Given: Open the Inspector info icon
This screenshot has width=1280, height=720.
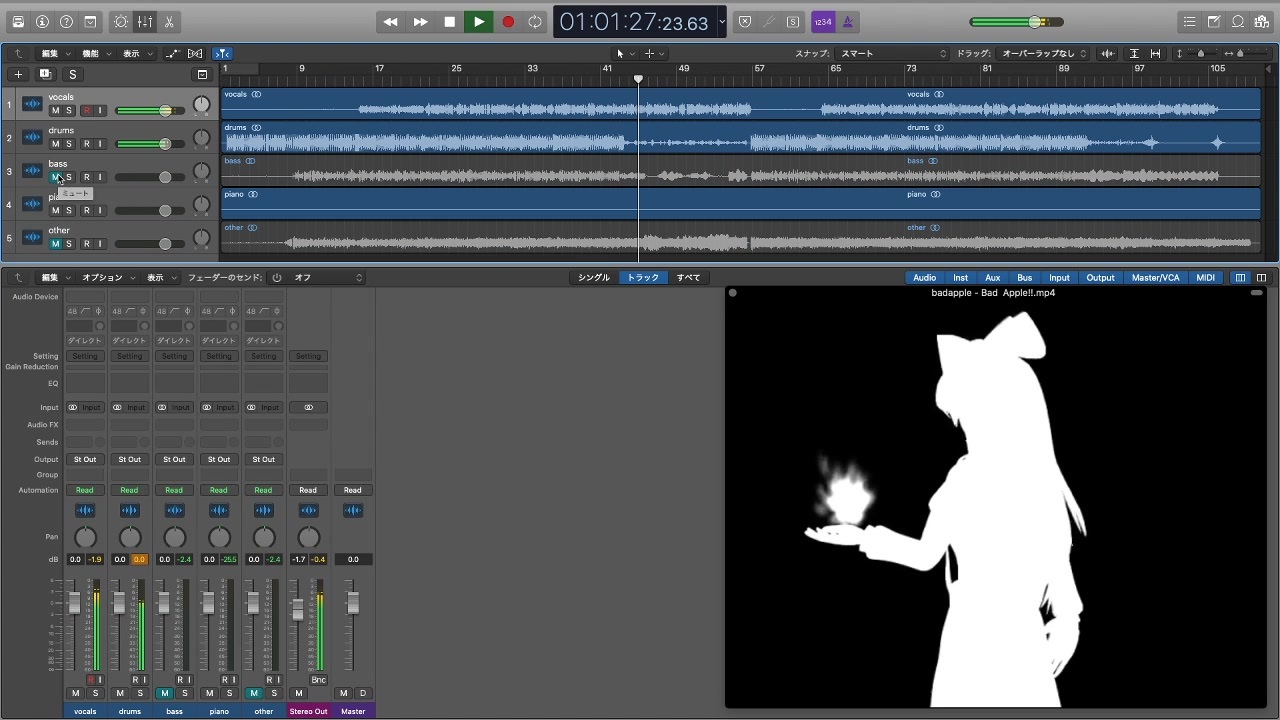Looking at the screenshot, I should 42,22.
